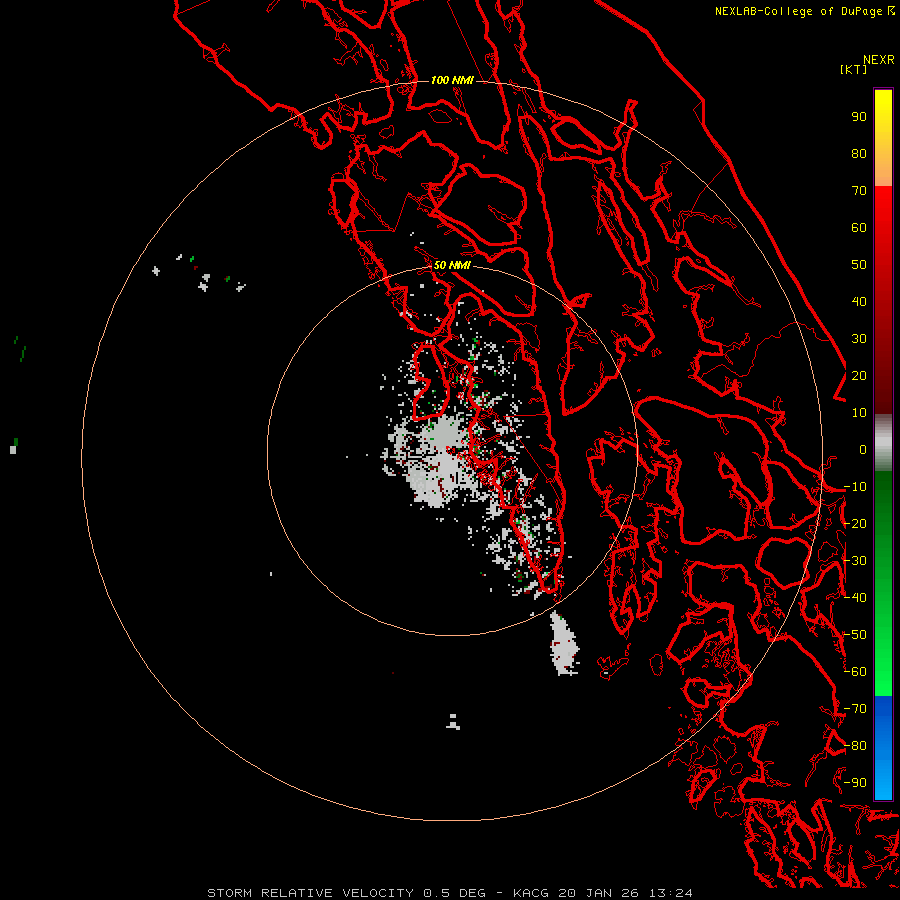This screenshot has height=900, width=900.
Task: Click the 70 value on velocity scale
Action: 859,191
